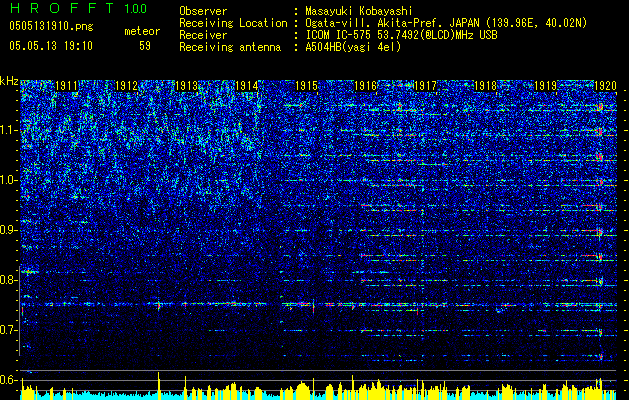
Task: Click the 0.7 frequency axis label
Action: (x=9, y=330)
